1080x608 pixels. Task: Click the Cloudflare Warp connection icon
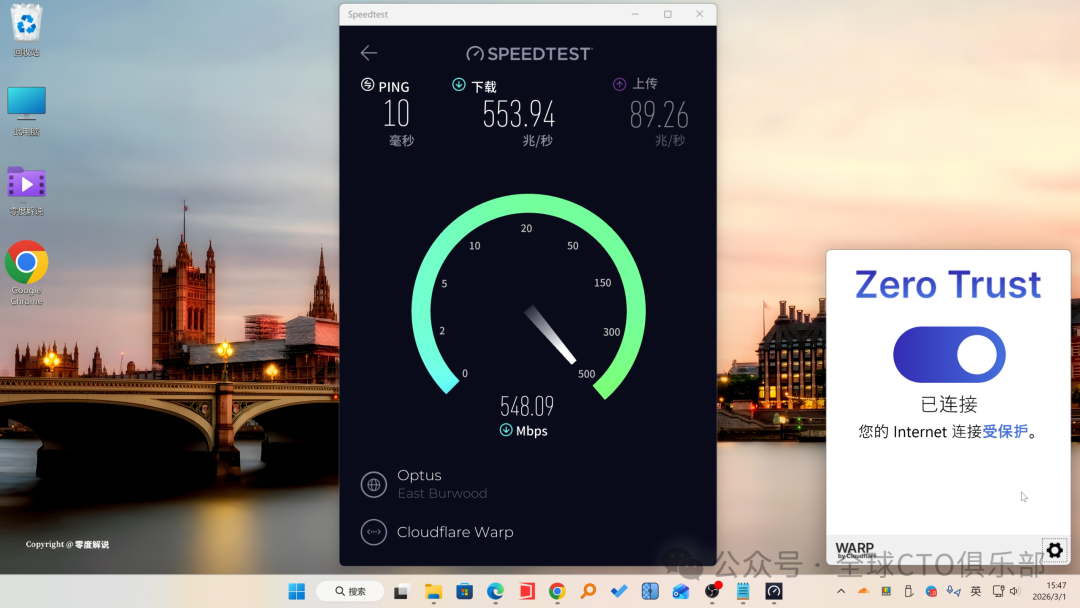tap(374, 532)
